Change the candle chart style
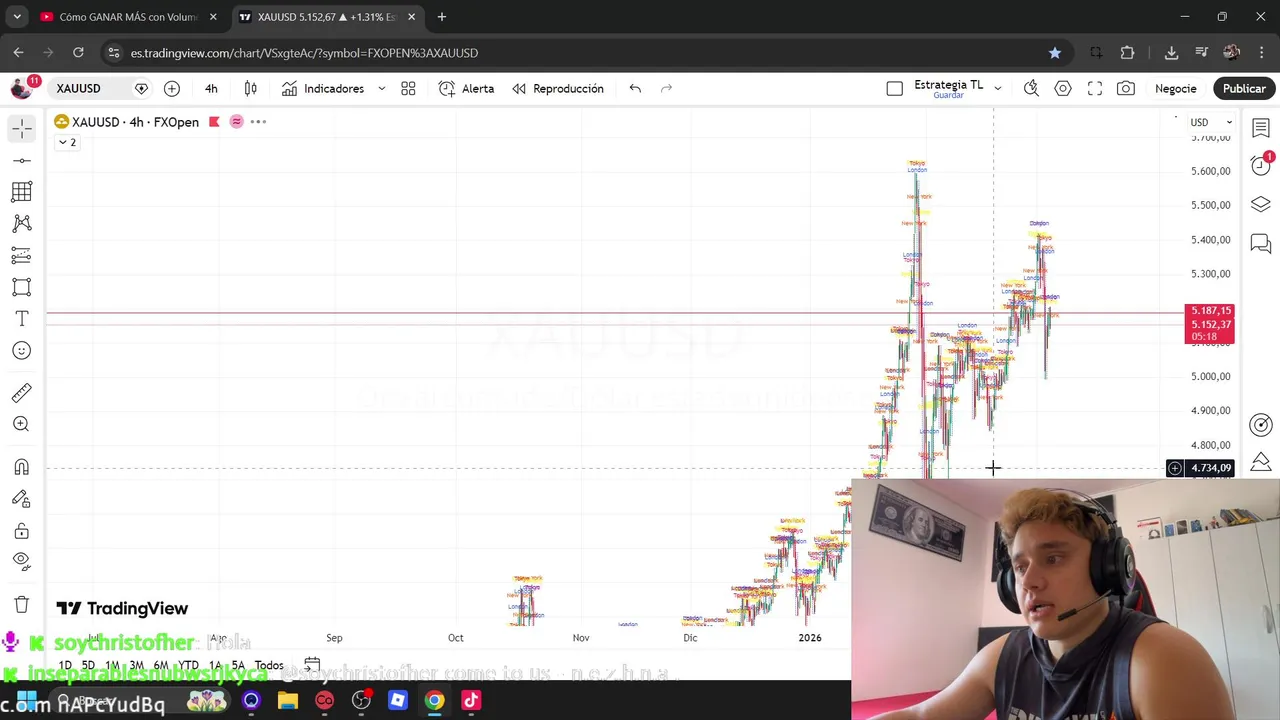1280x720 pixels. coord(251,88)
